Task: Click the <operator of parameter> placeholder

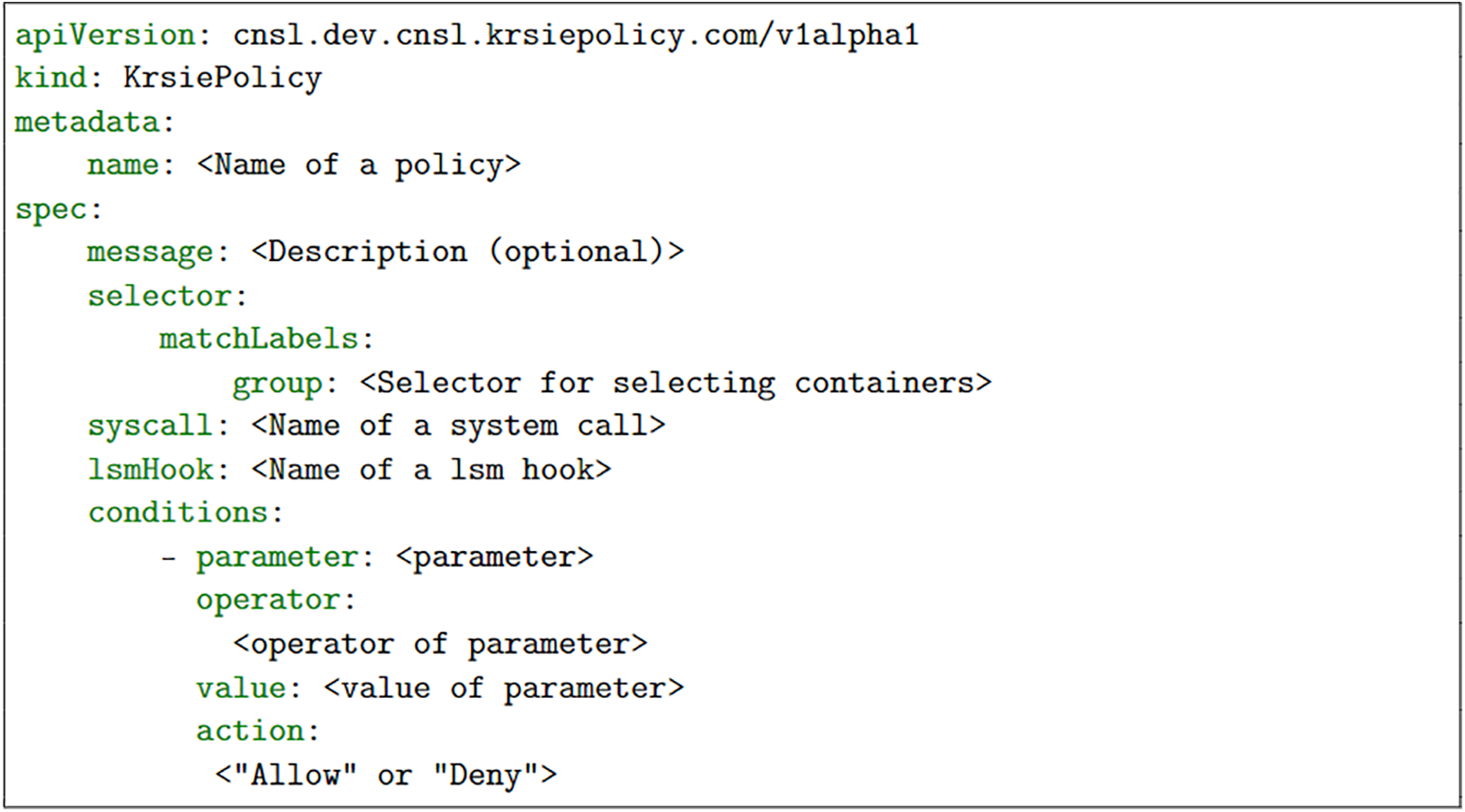Action: (x=439, y=644)
